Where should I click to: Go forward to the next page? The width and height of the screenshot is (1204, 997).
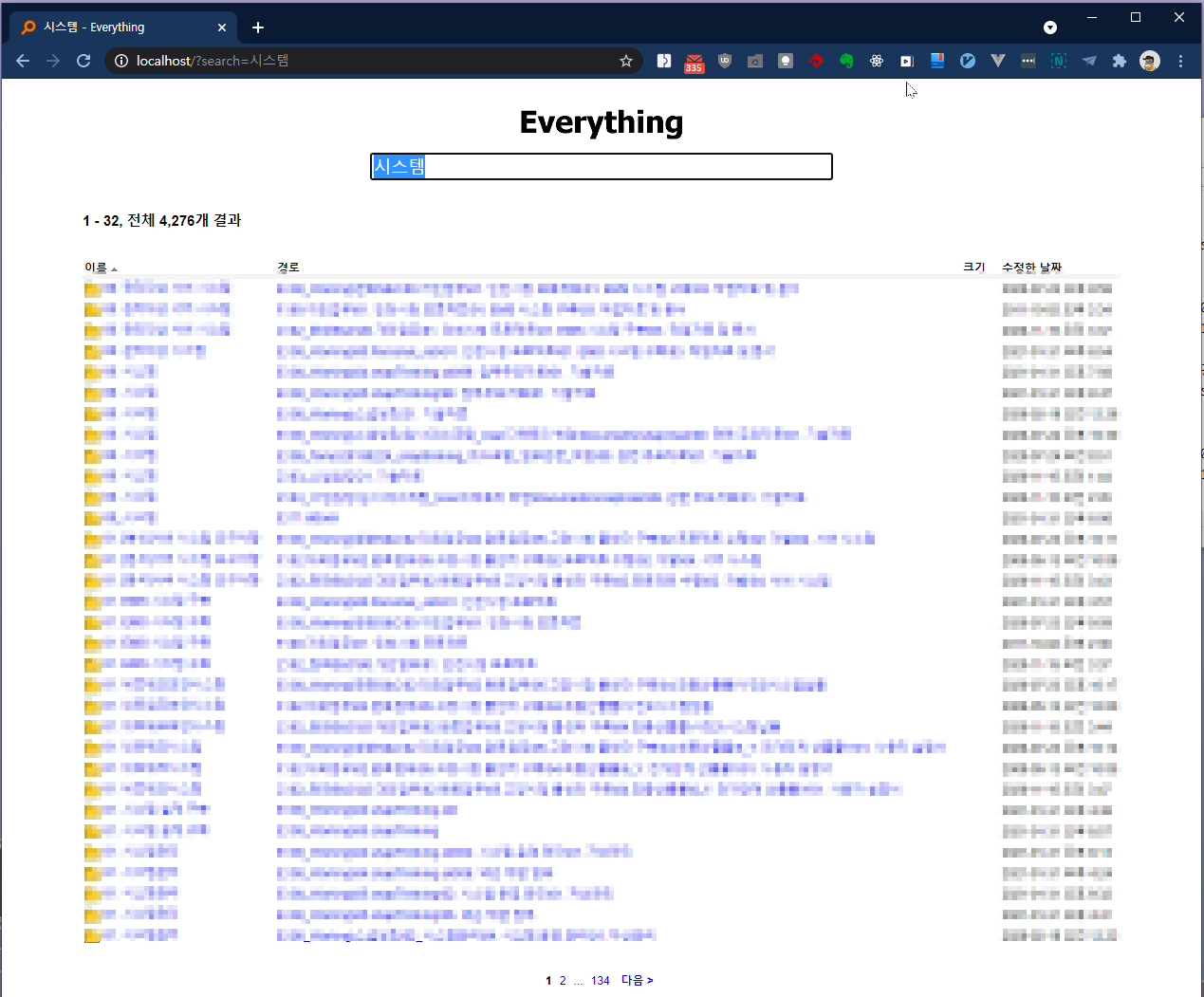pos(53,61)
